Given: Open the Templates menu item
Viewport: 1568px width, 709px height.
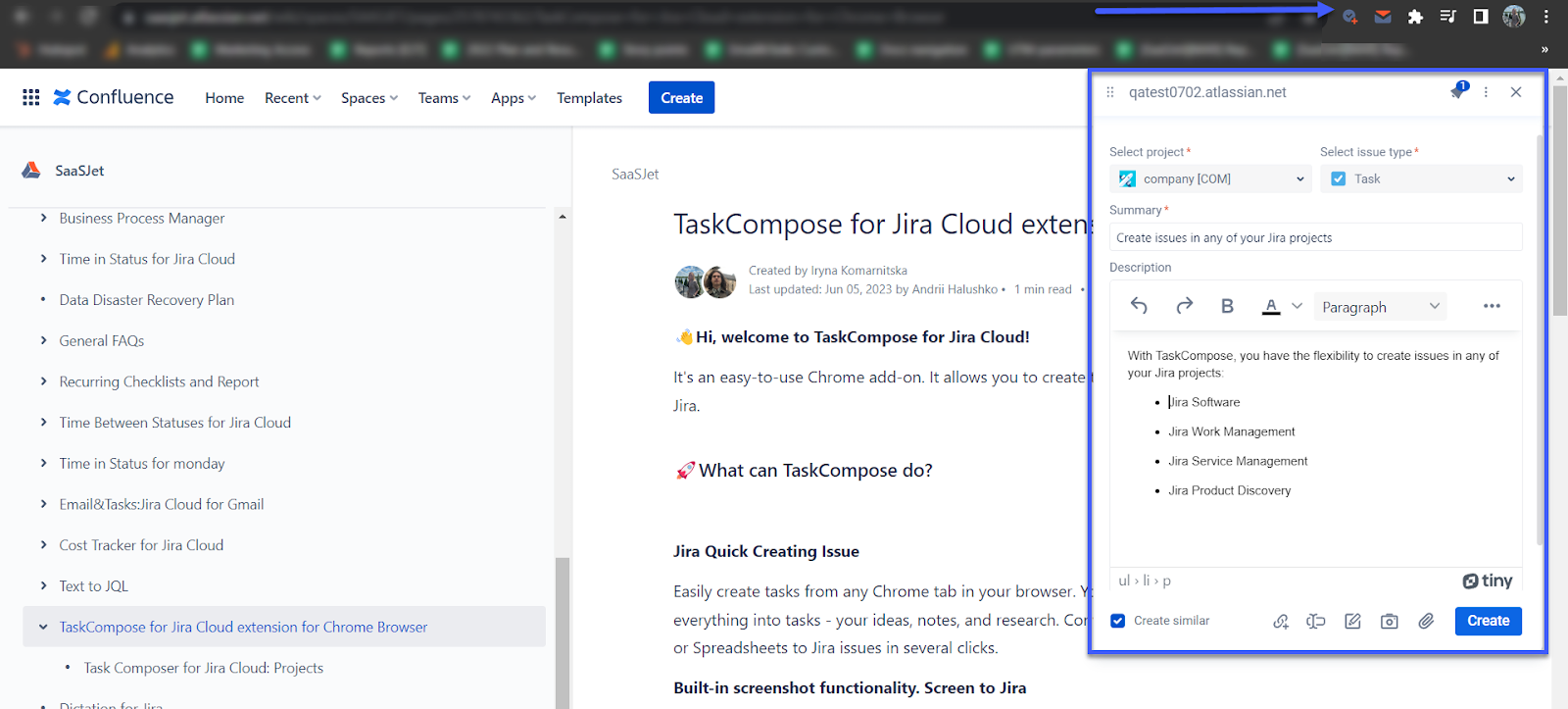Looking at the screenshot, I should point(589,98).
